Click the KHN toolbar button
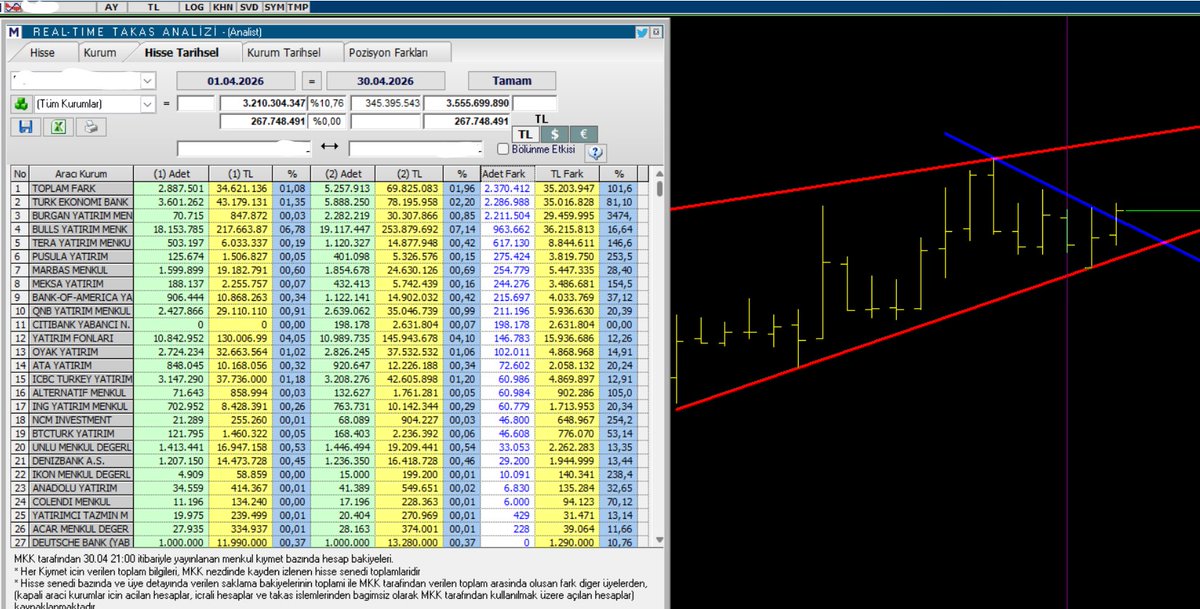 point(223,7)
